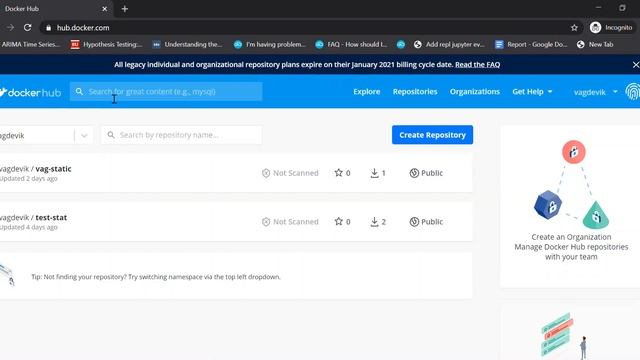Focus the Search for great content field
The image size is (640, 360).
click(166, 91)
